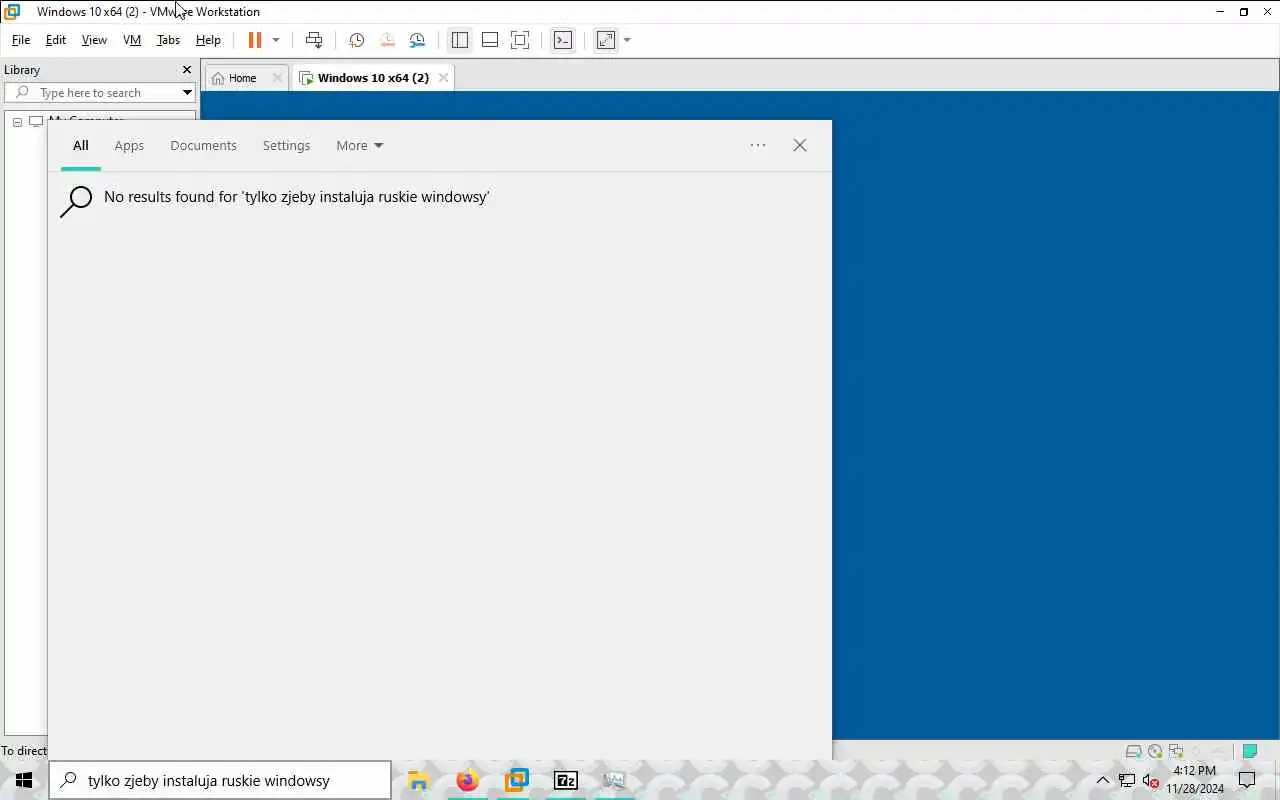Open the Edit menu
Viewport: 1280px width, 800px height.
(x=56, y=40)
